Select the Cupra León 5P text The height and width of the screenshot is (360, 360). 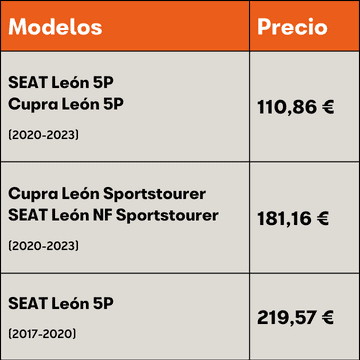coord(66,105)
